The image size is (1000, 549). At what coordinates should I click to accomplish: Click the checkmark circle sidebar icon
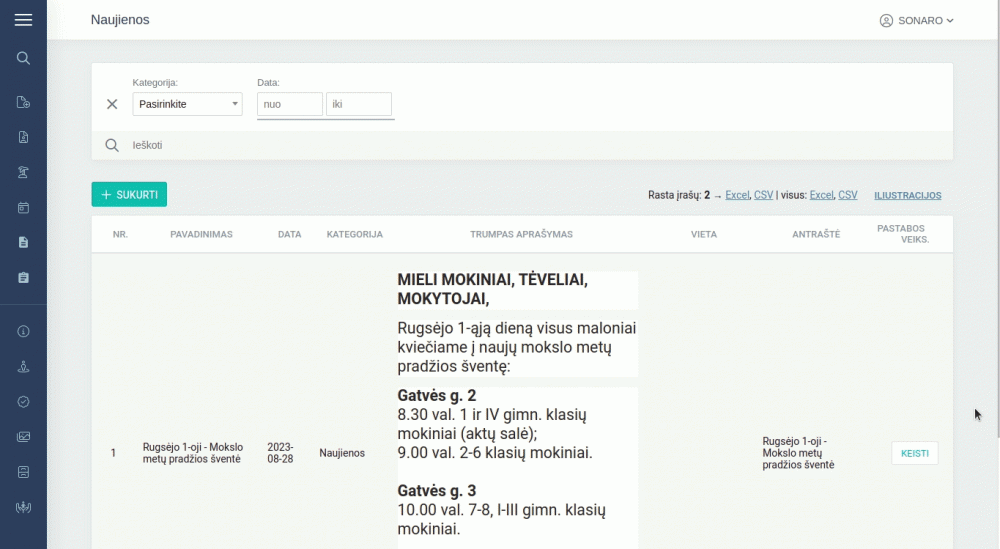(23, 401)
